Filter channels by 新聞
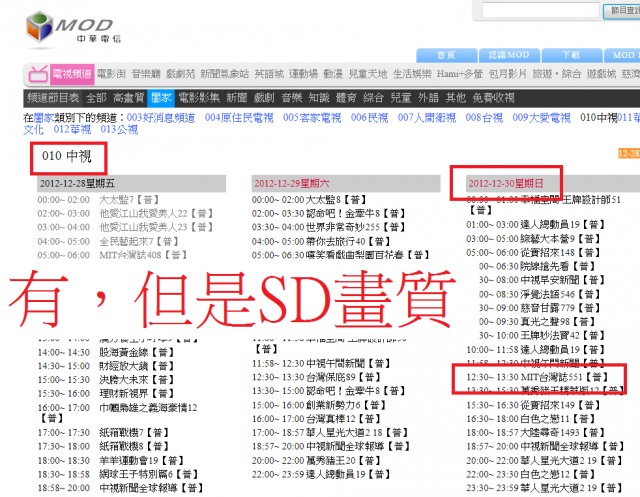Image resolution: width=640 pixels, height=497 pixels. (x=237, y=98)
